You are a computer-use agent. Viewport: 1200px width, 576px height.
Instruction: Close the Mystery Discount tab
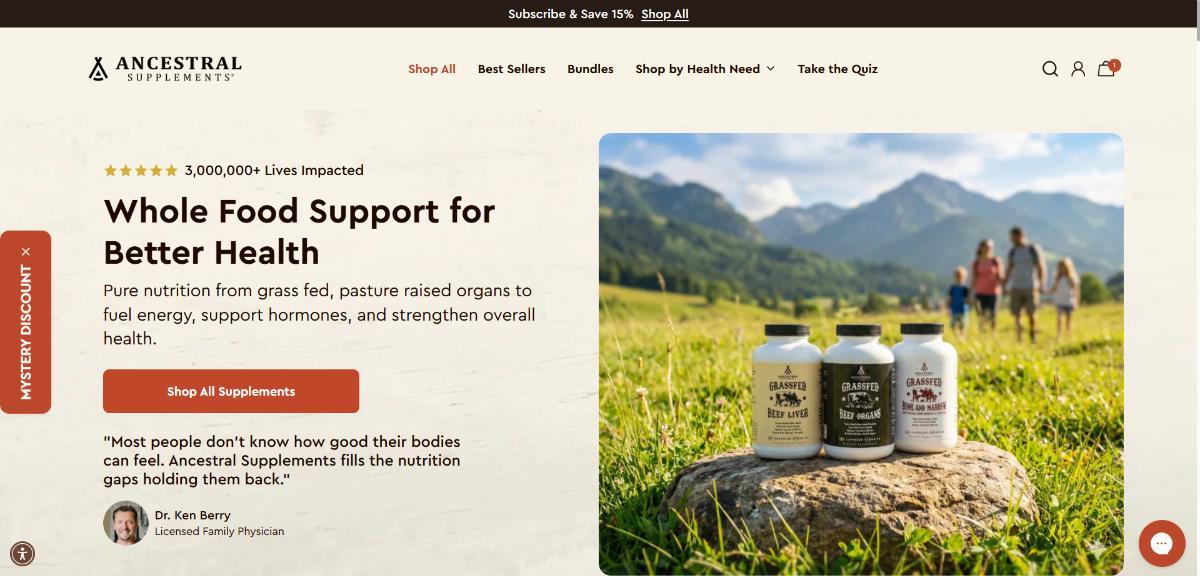[26, 251]
